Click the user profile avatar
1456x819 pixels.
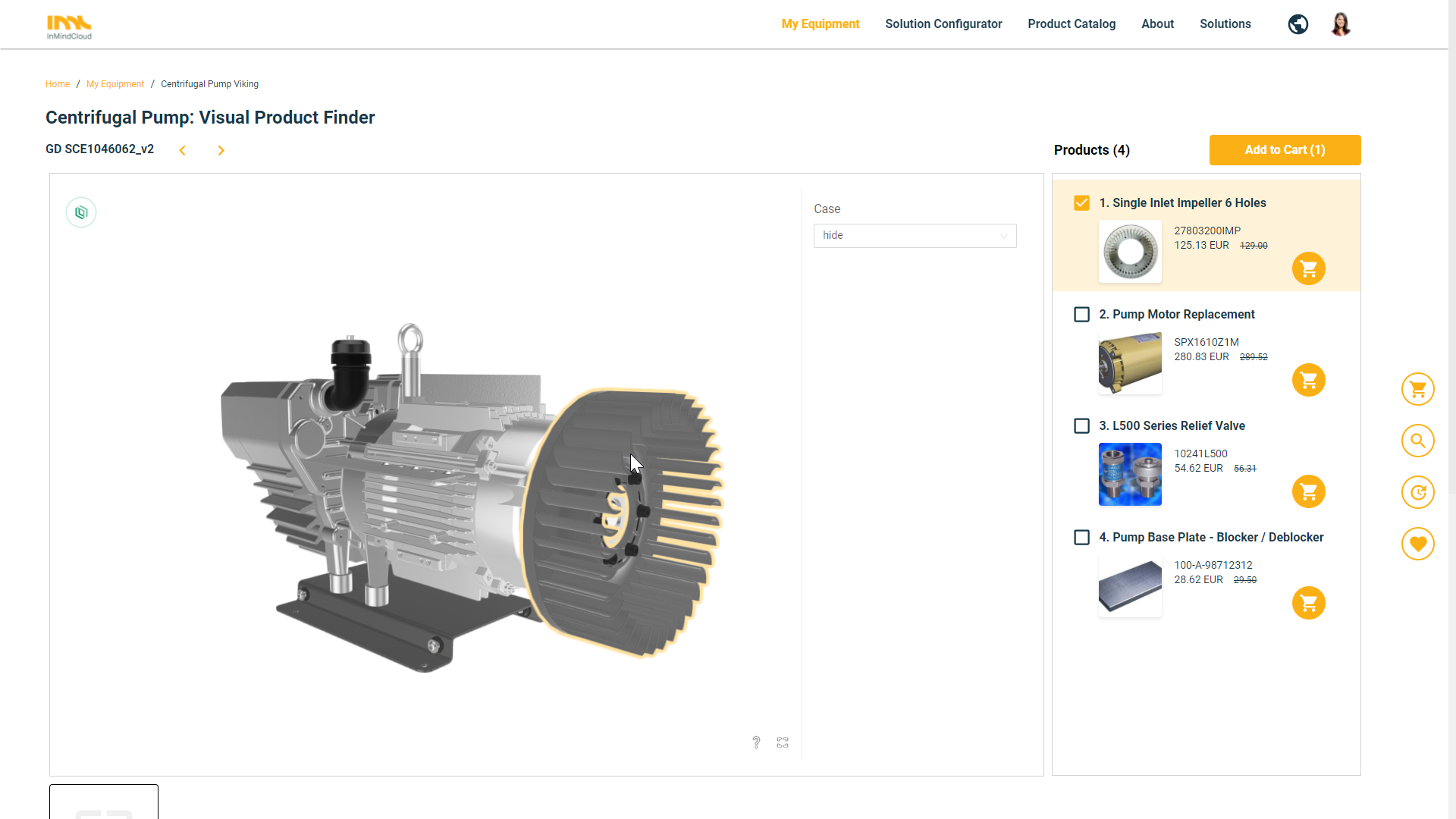[1340, 24]
